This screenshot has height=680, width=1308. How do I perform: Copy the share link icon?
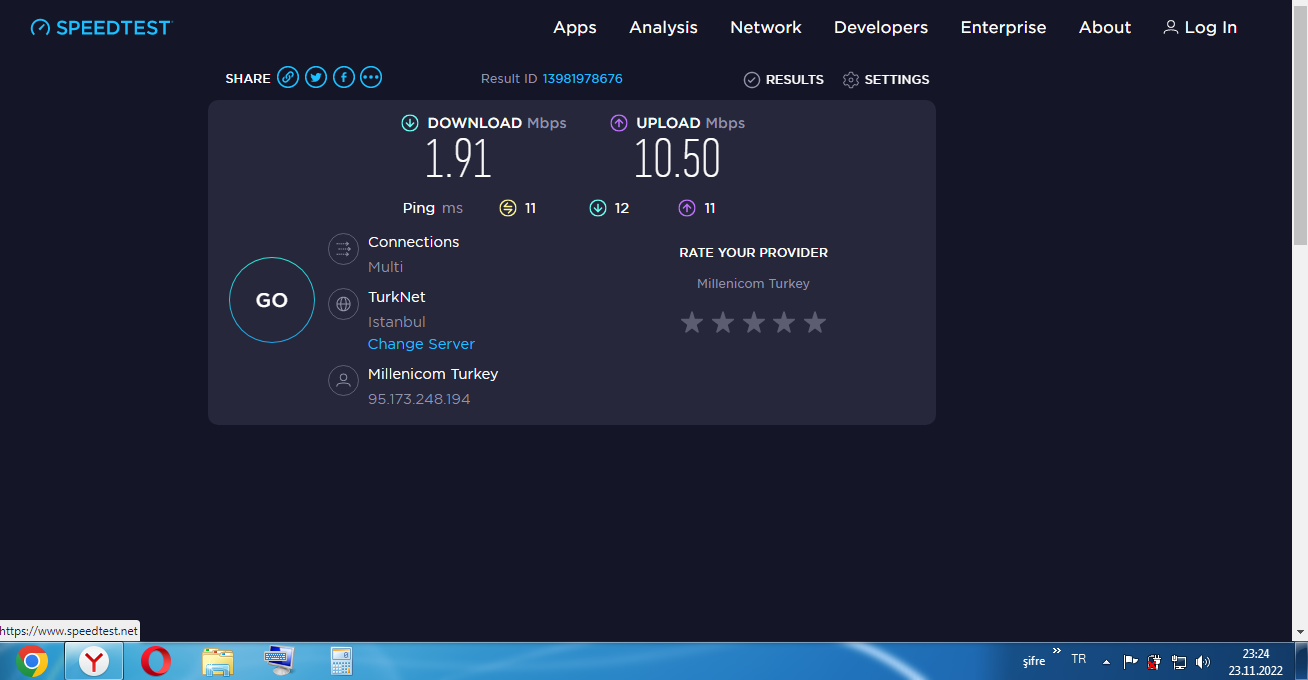(288, 78)
